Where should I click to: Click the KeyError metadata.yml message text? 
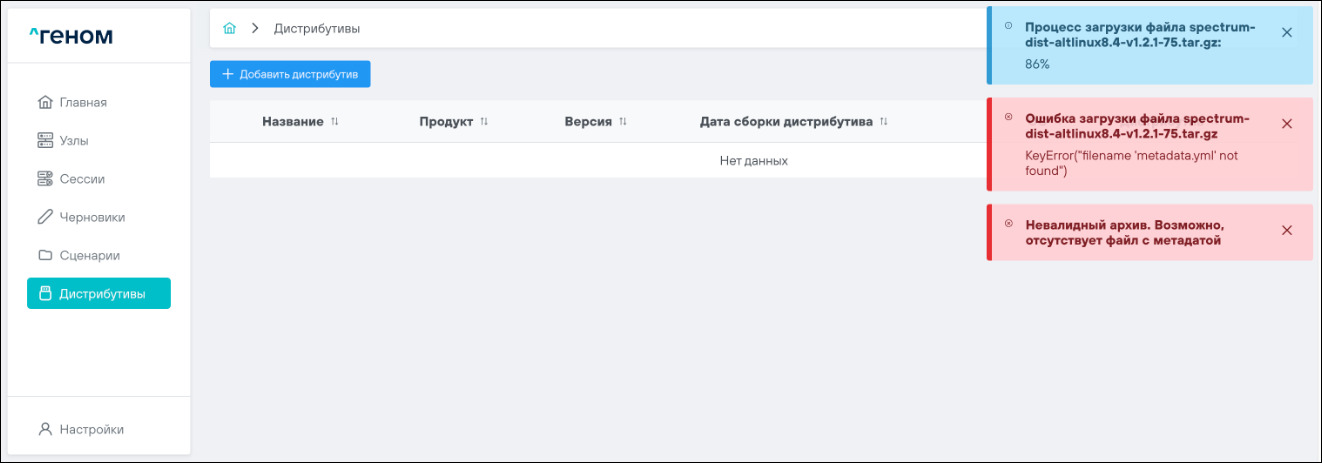click(x=1131, y=163)
